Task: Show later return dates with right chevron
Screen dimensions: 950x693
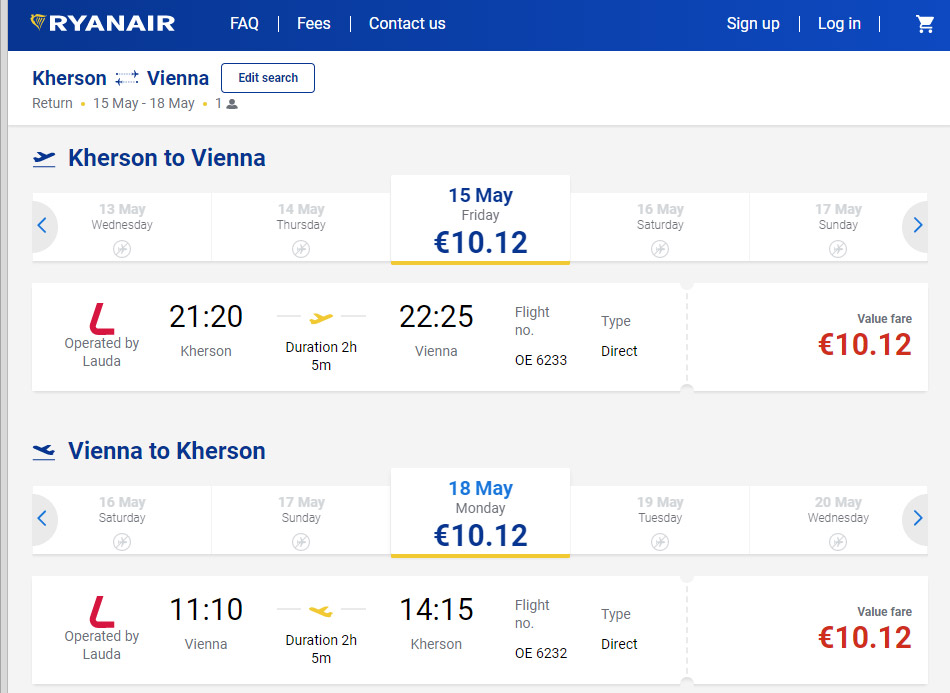Action: 916,519
